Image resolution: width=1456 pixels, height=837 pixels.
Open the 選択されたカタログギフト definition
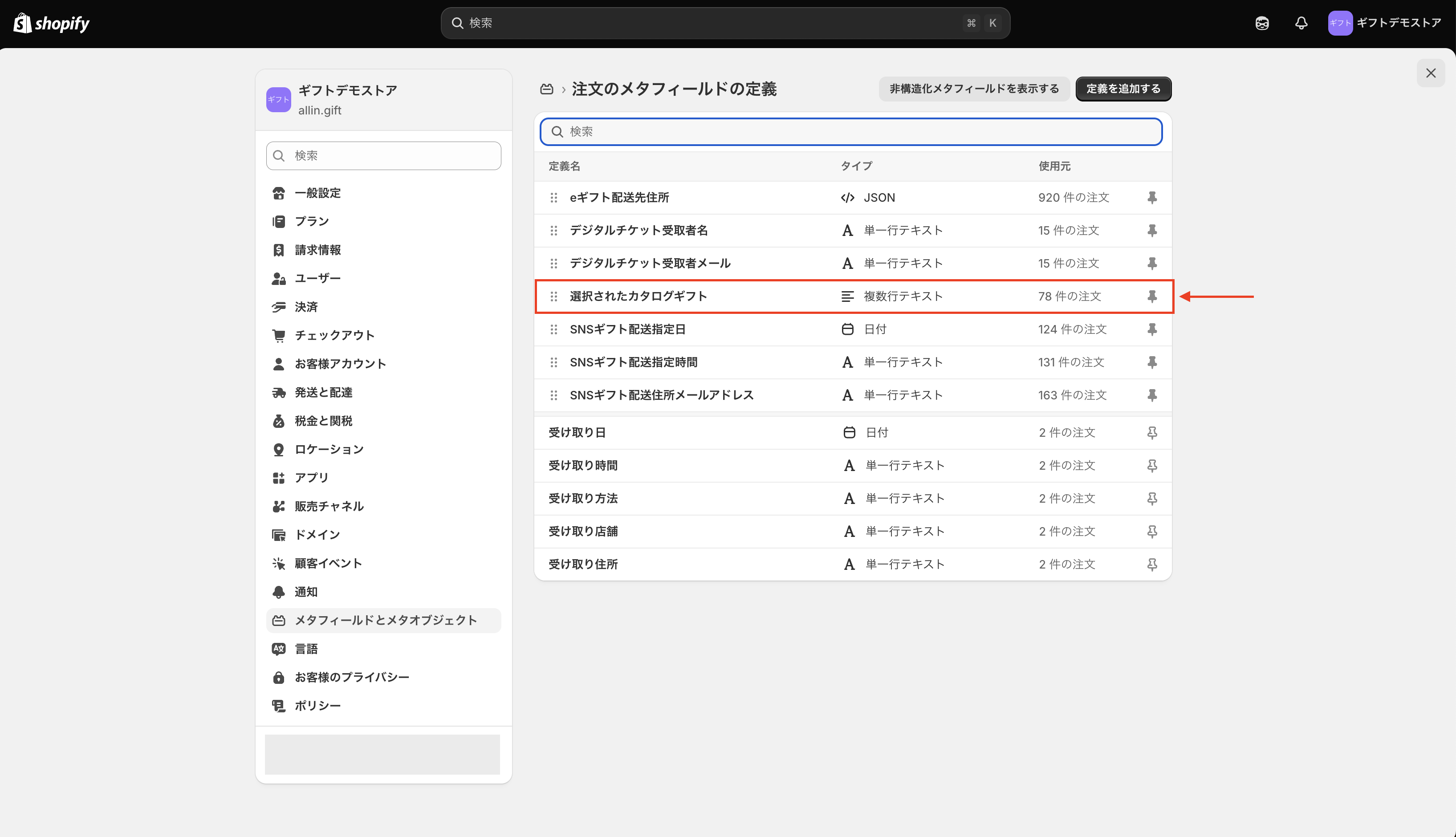click(638, 297)
